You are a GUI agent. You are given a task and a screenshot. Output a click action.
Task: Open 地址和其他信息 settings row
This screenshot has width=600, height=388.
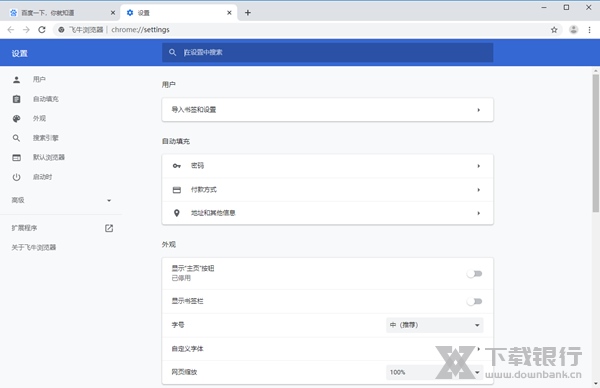(x=328, y=213)
